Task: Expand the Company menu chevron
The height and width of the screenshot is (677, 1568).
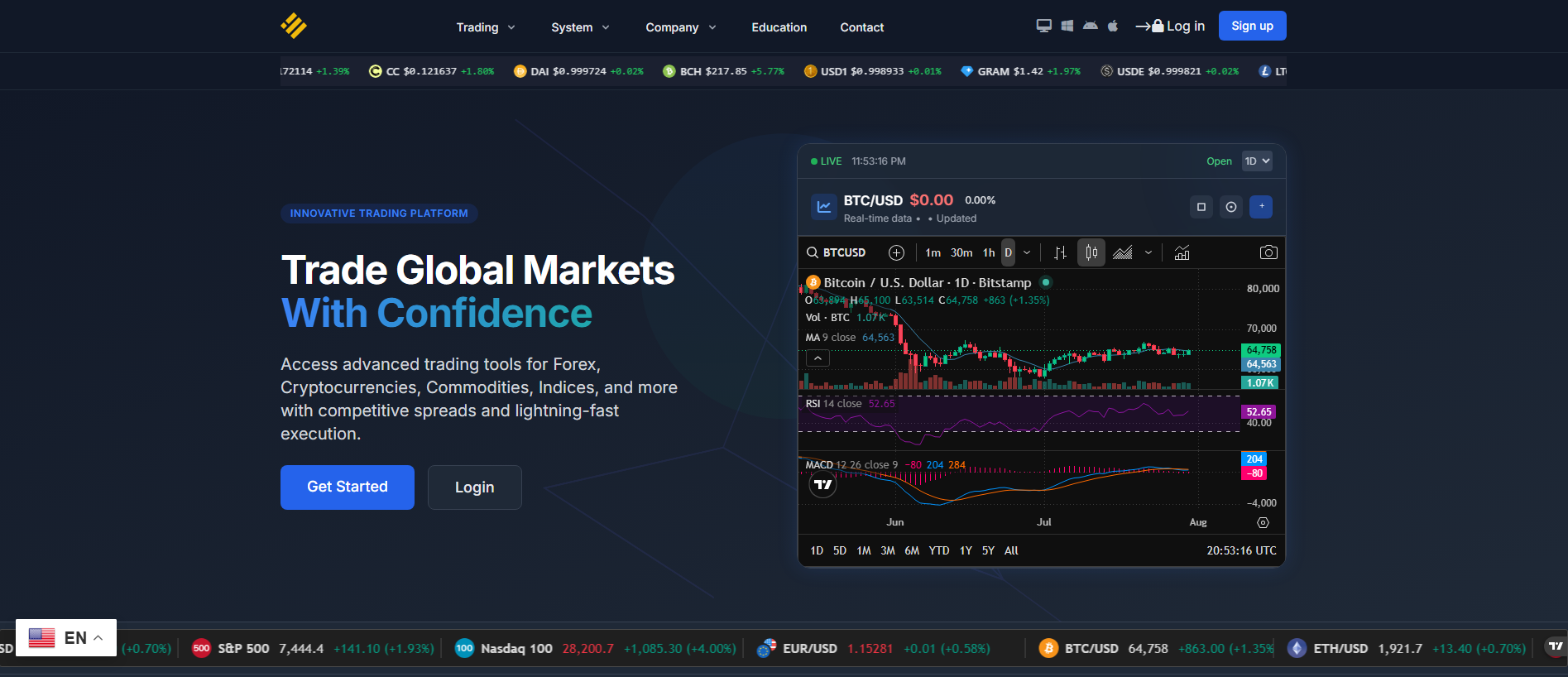Action: tap(712, 27)
